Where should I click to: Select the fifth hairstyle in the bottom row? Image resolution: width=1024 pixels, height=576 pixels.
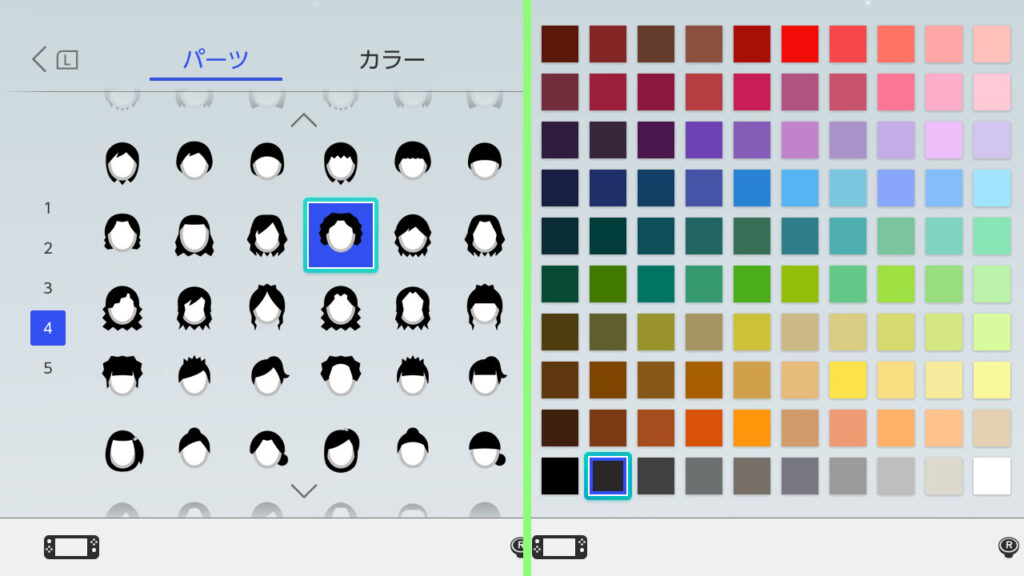pos(413,448)
